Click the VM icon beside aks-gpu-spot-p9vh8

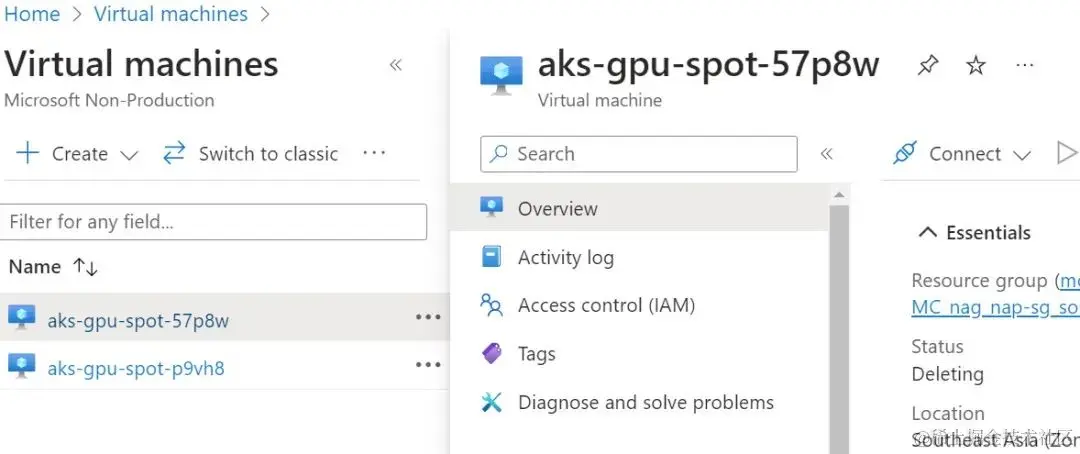(x=22, y=367)
